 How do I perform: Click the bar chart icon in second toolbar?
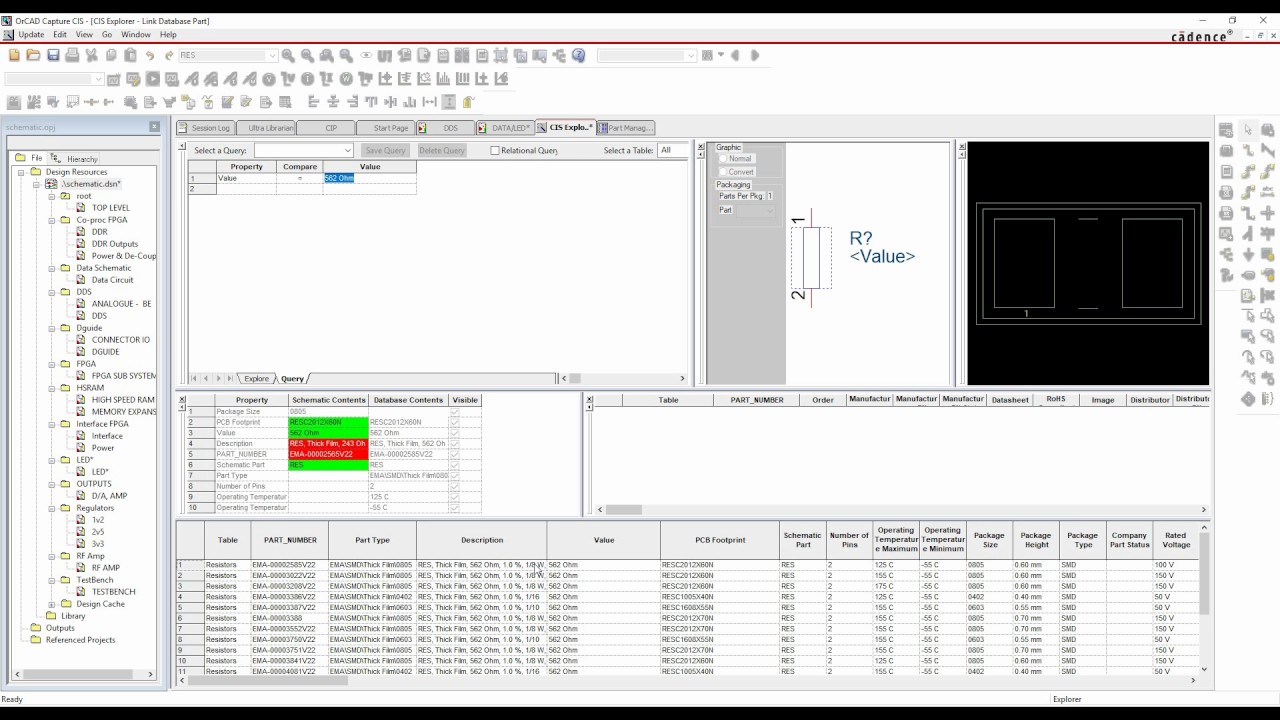444,79
